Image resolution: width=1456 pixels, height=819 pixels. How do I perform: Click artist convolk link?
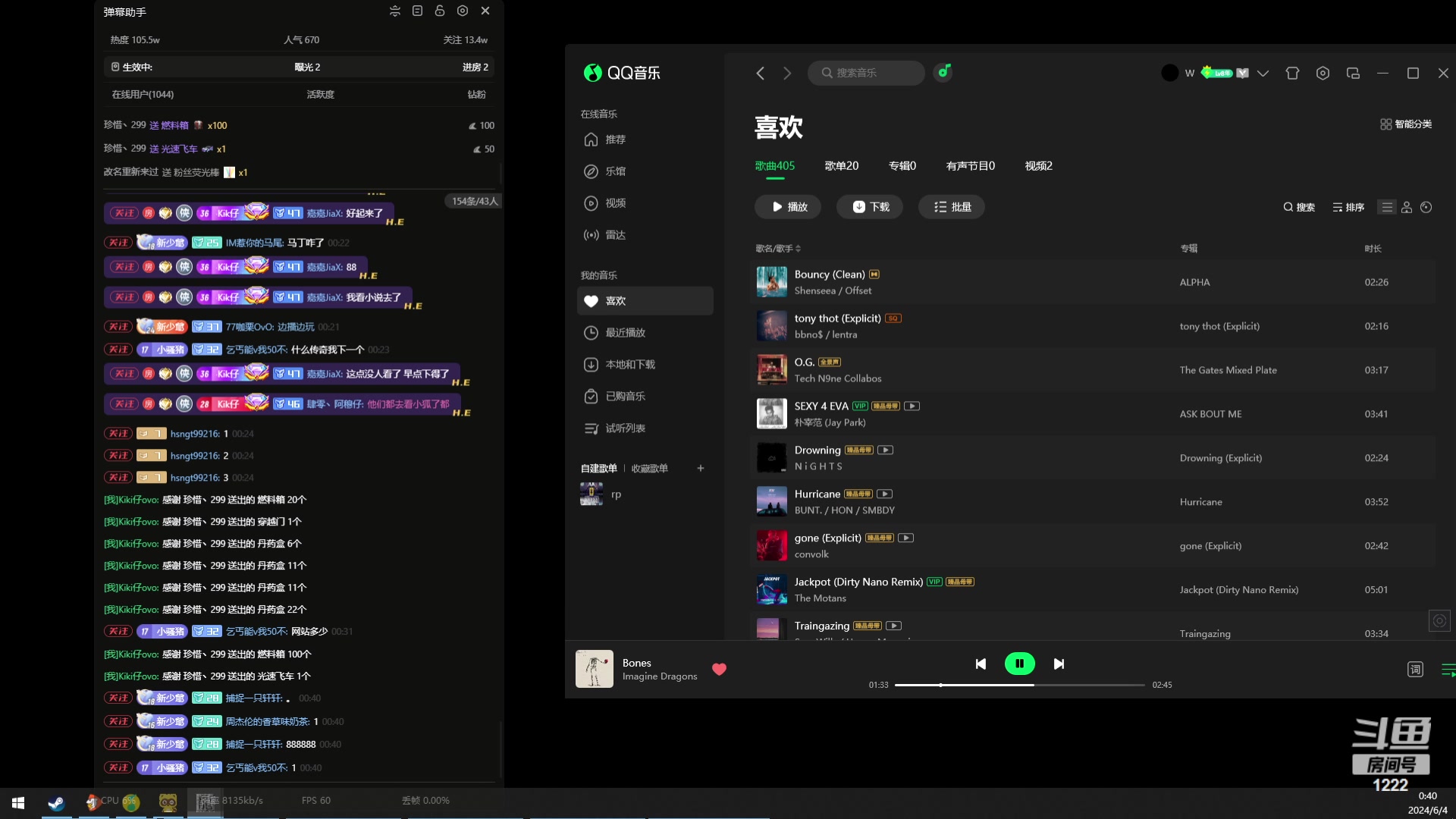pyautogui.click(x=811, y=554)
